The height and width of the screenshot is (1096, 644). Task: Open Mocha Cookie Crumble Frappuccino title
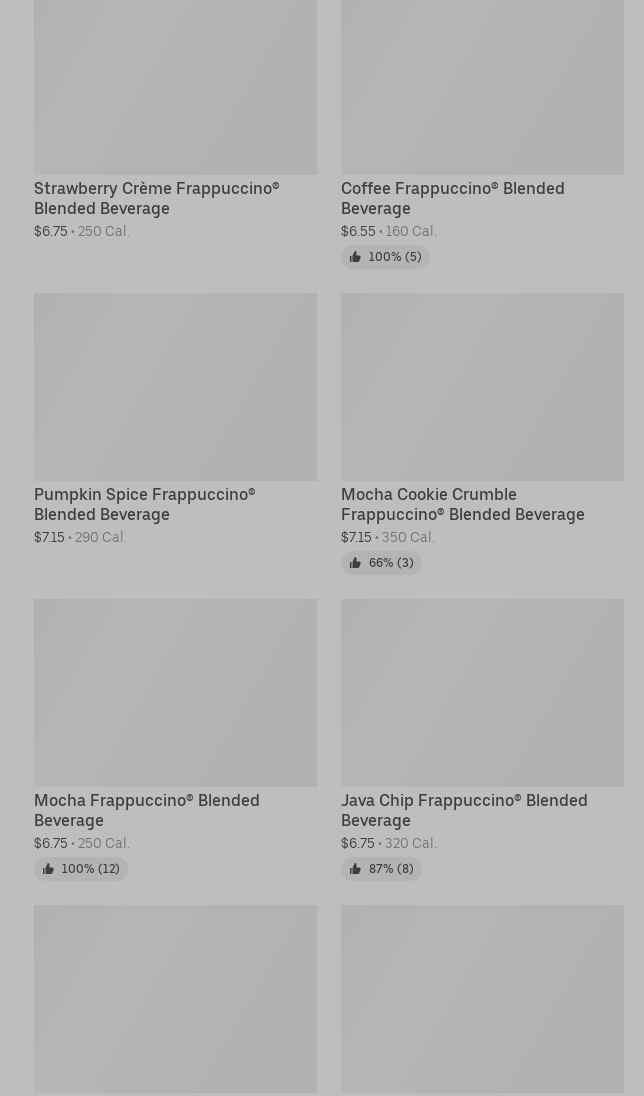click(462, 504)
